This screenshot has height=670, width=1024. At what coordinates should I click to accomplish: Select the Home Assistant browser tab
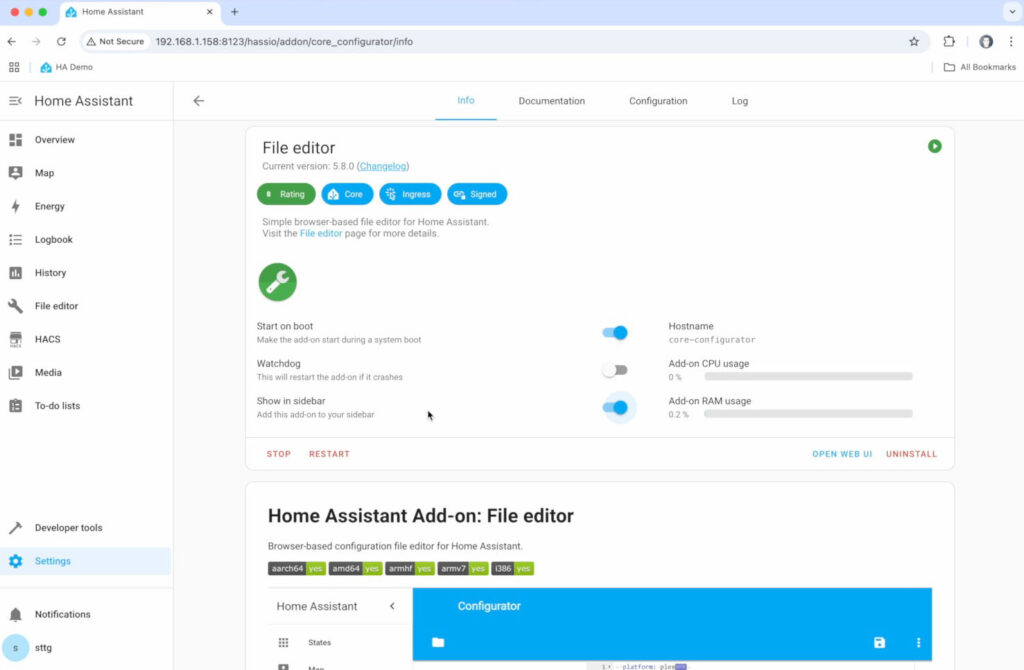tap(139, 12)
